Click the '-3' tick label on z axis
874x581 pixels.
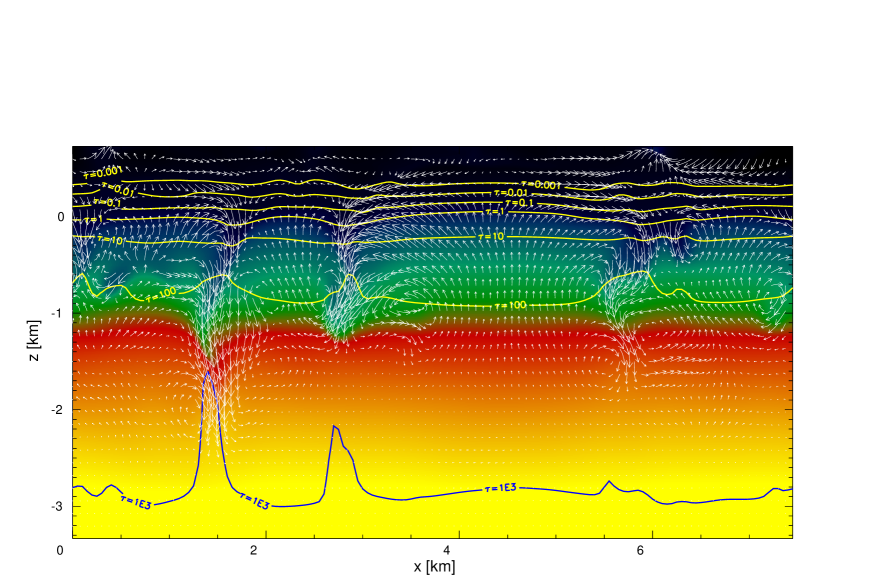coord(56,506)
